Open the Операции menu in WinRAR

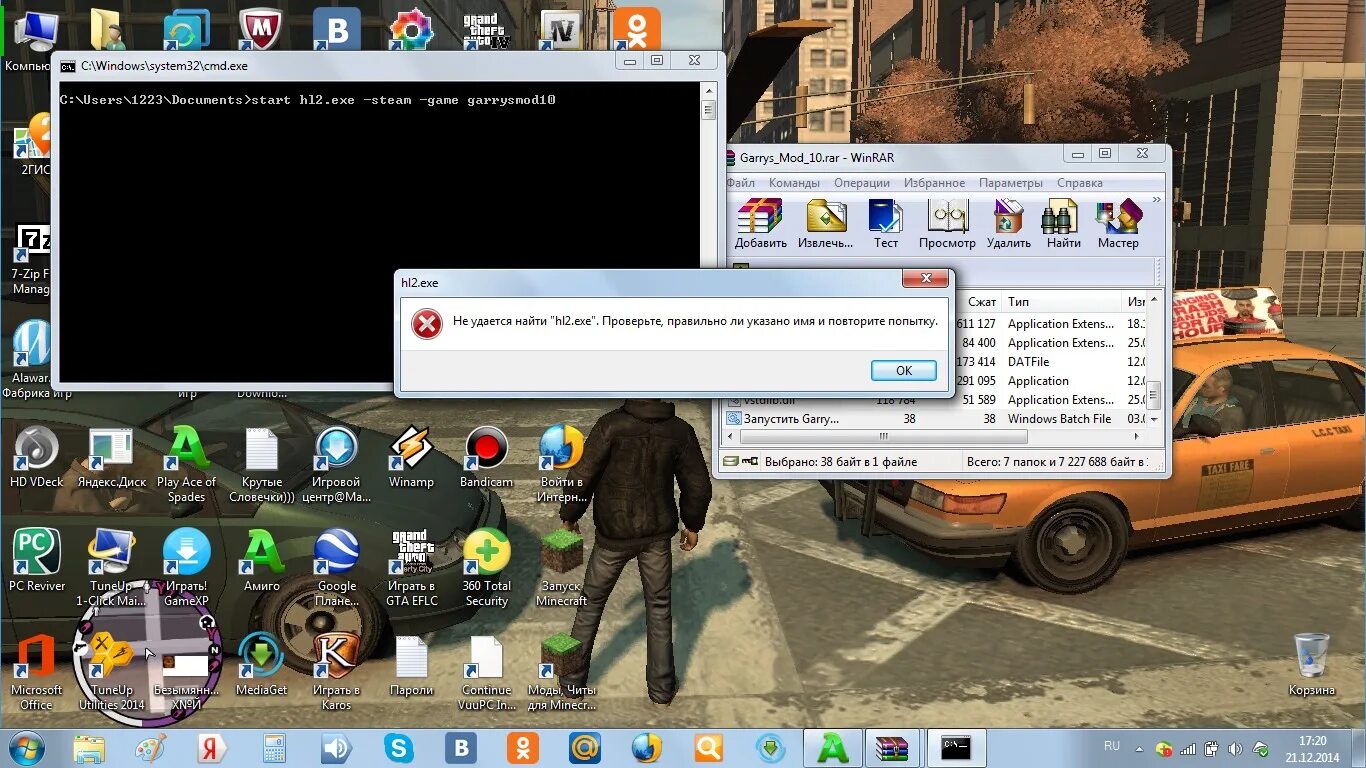tap(862, 183)
